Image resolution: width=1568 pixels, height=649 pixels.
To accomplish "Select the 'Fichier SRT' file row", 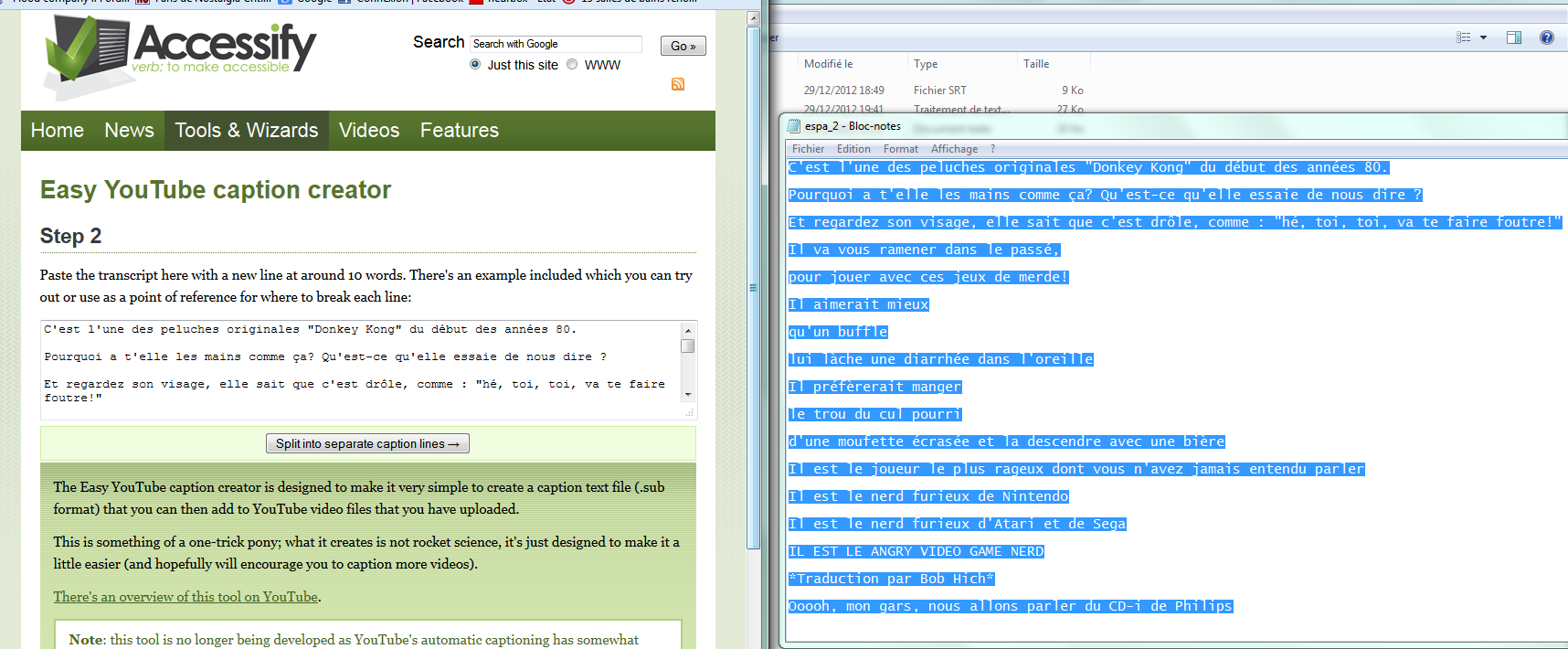I will [x=941, y=90].
